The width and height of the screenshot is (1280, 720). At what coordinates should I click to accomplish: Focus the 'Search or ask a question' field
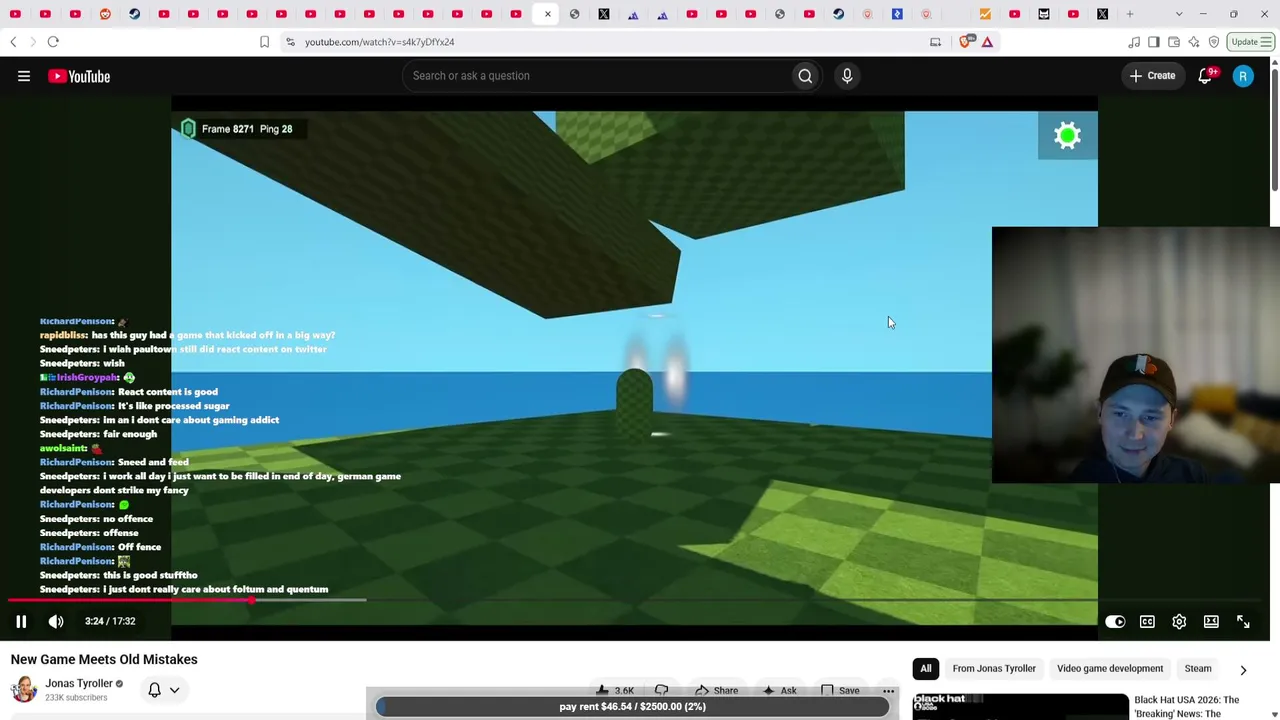pyautogui.click(x=597, y=76)
